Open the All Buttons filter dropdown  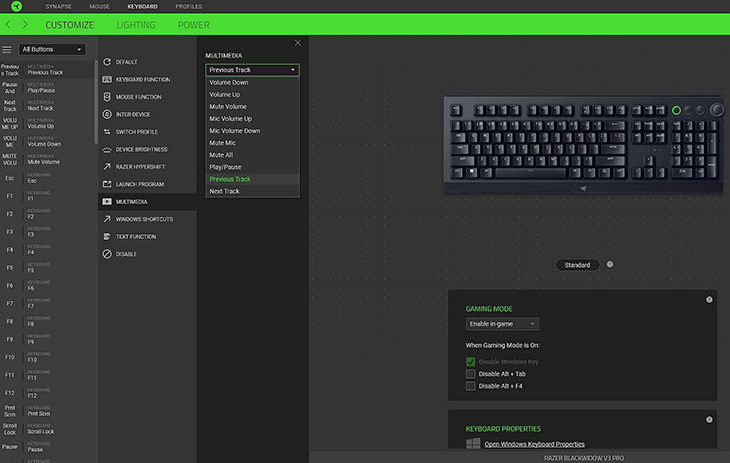52,49
